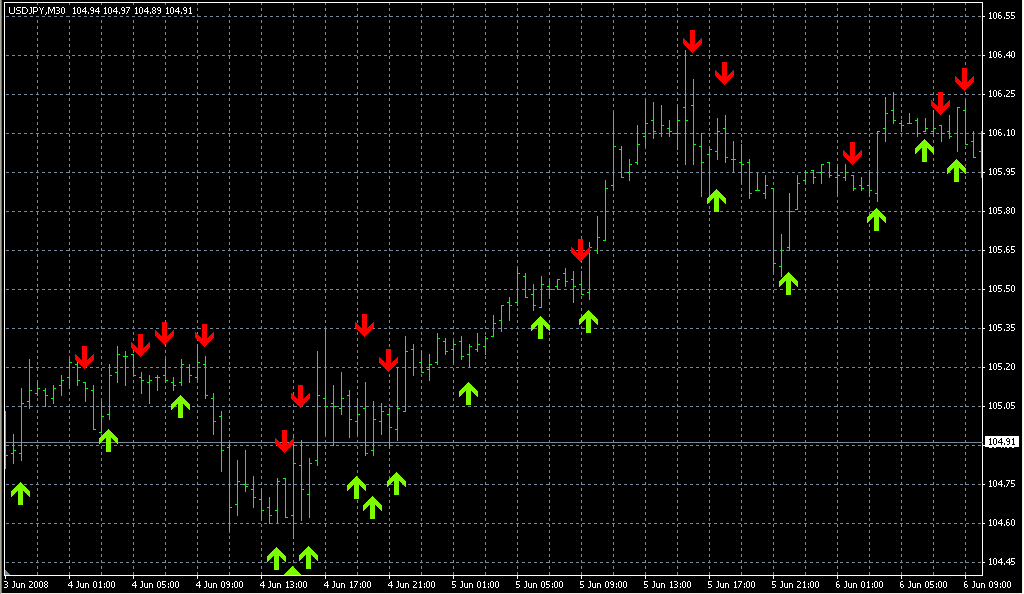
Task: Select the rightmost green up arrow
Action: click(956, 170)
